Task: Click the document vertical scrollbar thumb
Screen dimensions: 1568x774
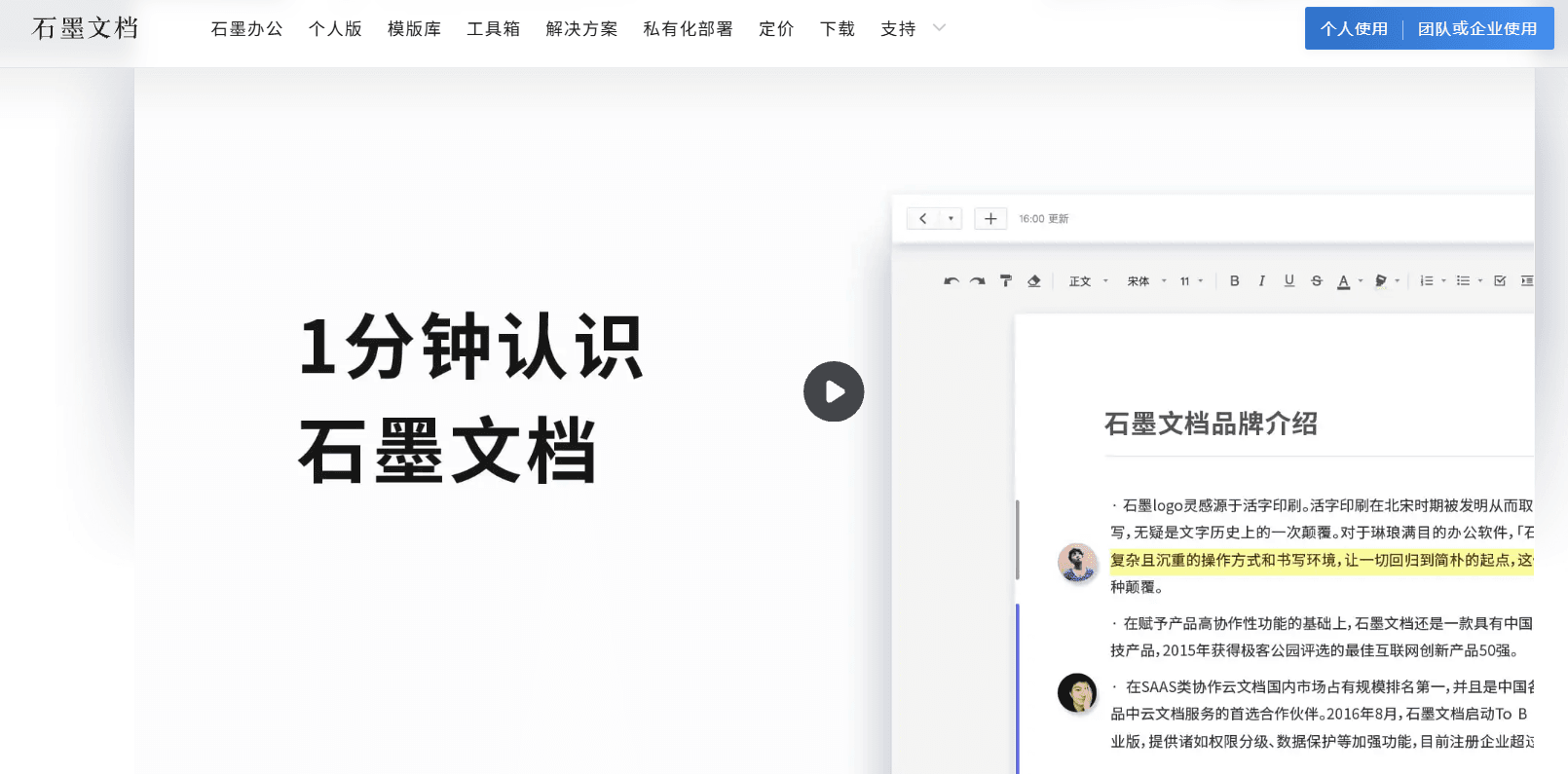Action: point(1018,539)
